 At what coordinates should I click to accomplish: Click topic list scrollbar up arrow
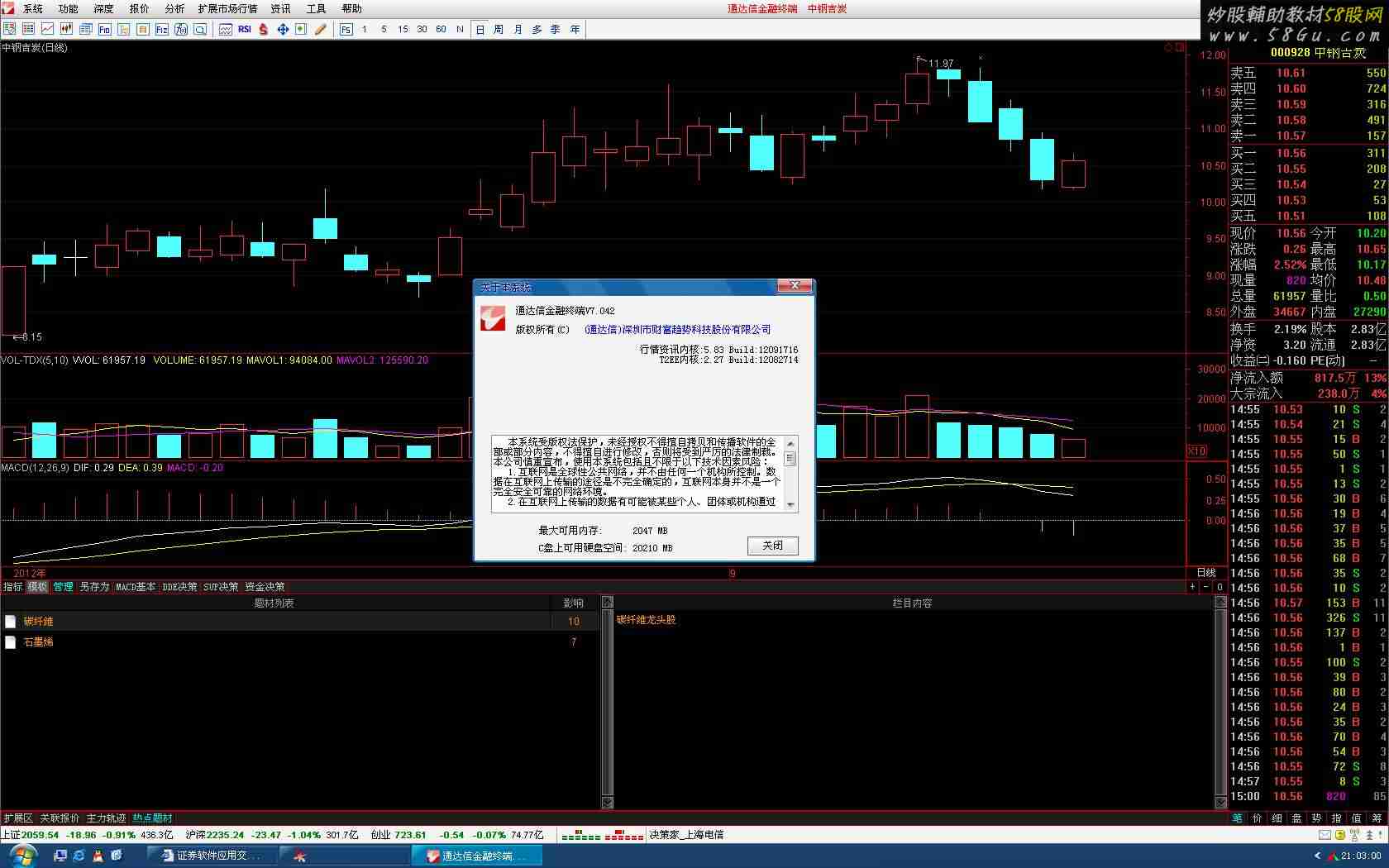(608, 603)
